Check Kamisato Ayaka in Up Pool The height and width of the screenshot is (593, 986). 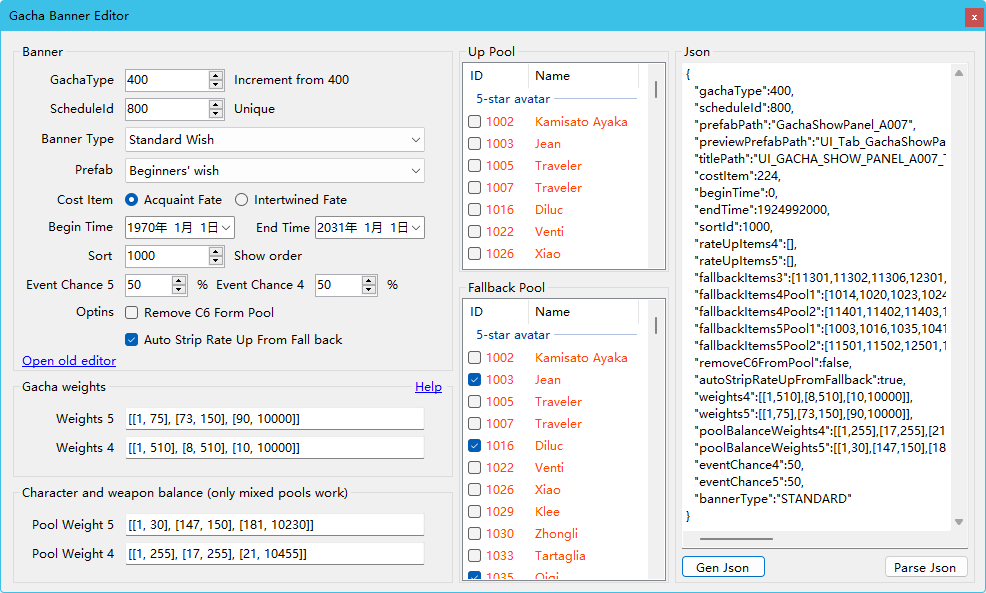point(475,122)
